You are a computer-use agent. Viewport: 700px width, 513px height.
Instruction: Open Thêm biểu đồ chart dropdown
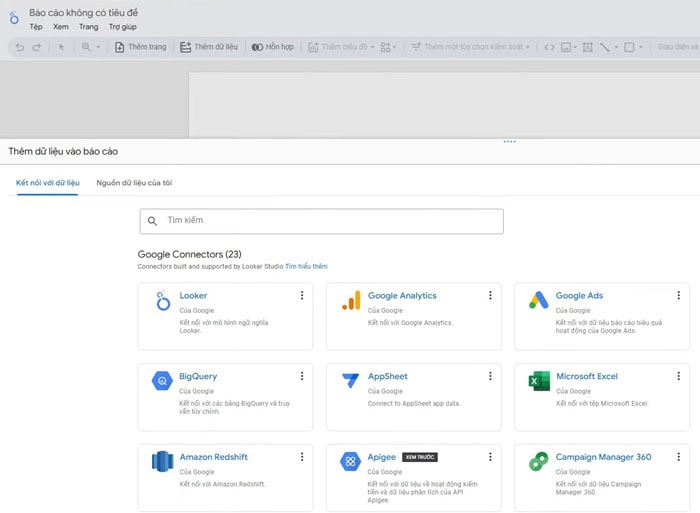(x=341, y=47)
